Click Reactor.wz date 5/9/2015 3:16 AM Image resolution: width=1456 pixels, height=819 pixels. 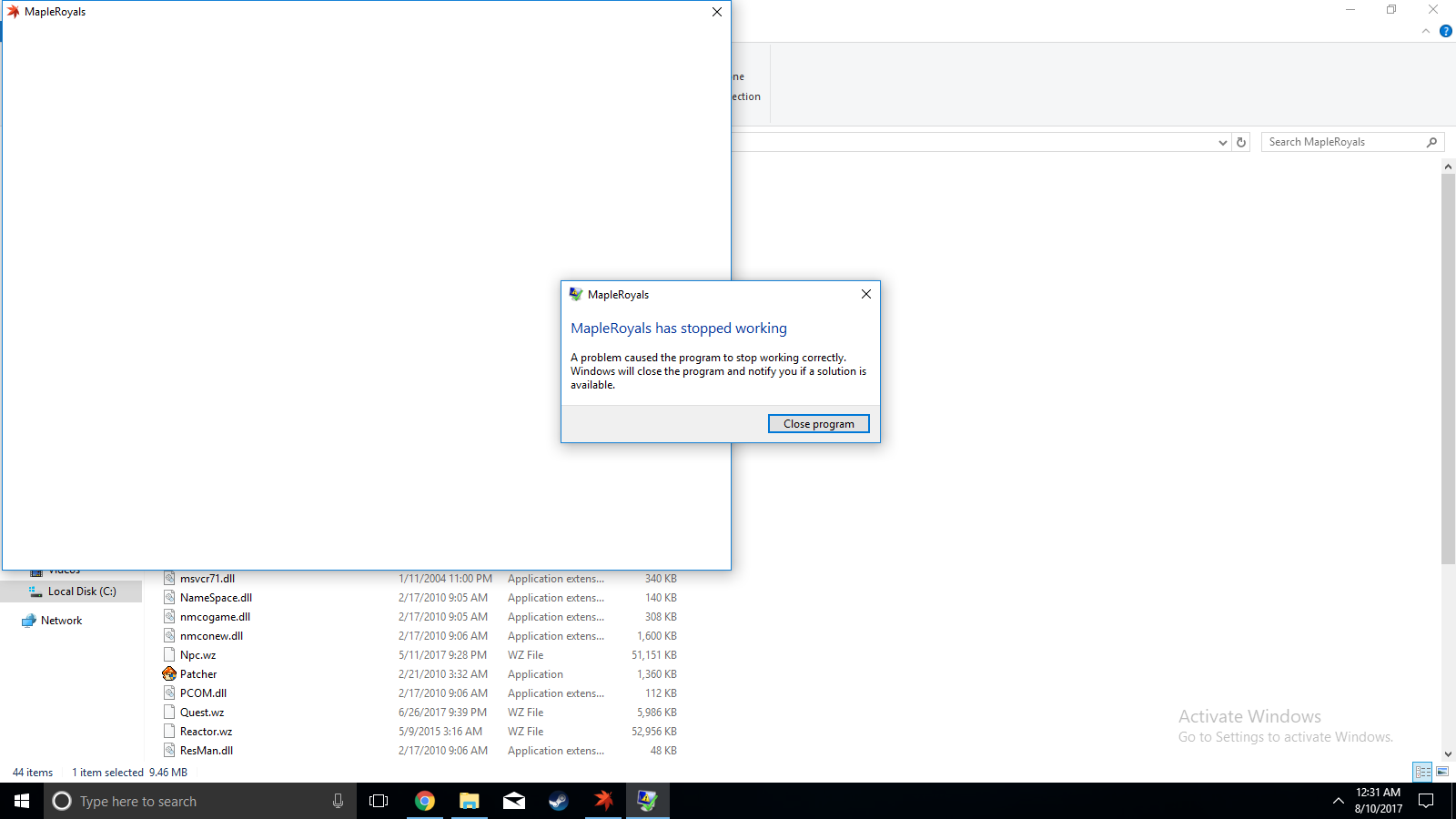(x=440, y=732)
